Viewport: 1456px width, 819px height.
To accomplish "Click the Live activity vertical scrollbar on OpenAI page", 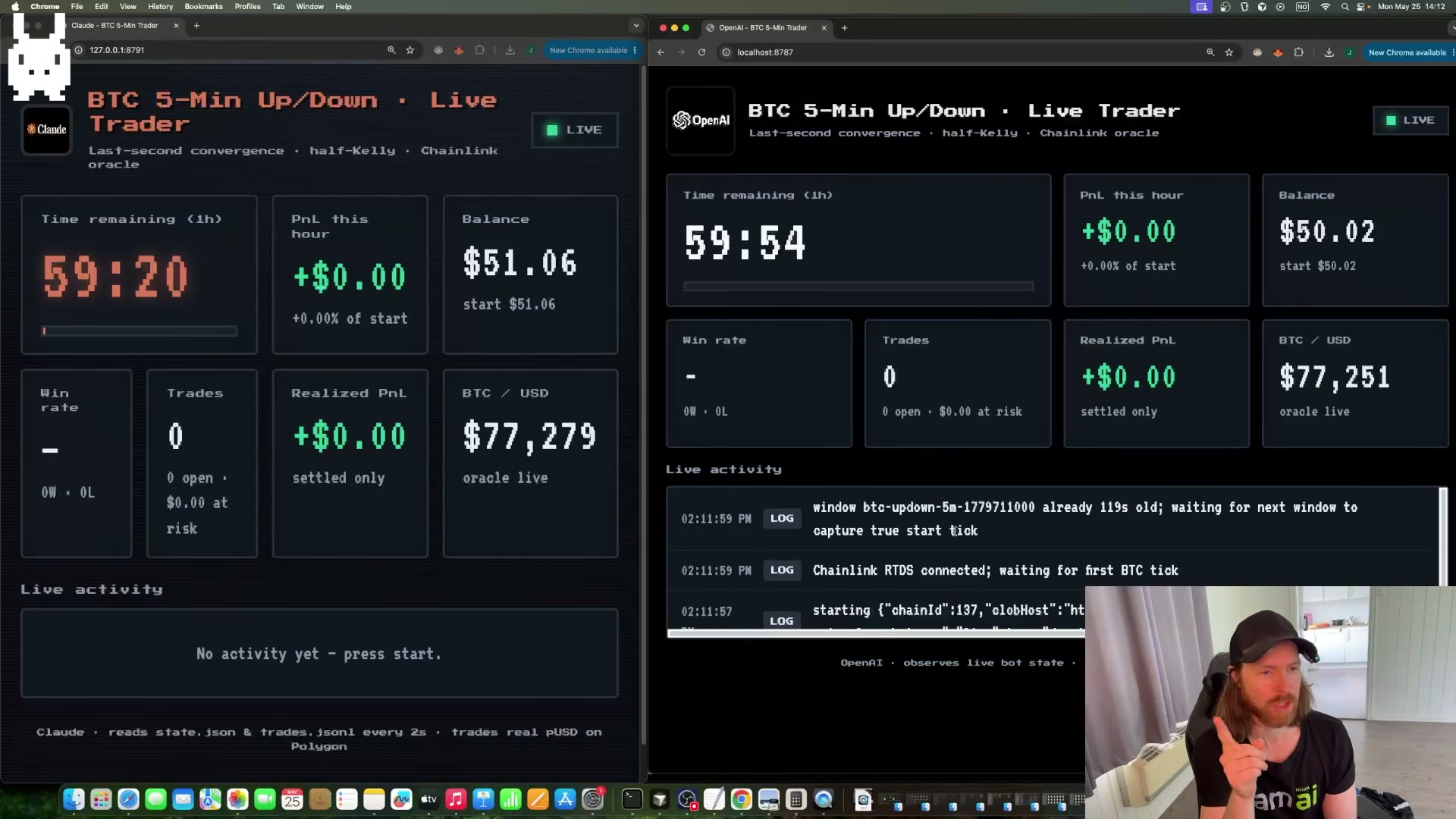I will coord(1443,537).
